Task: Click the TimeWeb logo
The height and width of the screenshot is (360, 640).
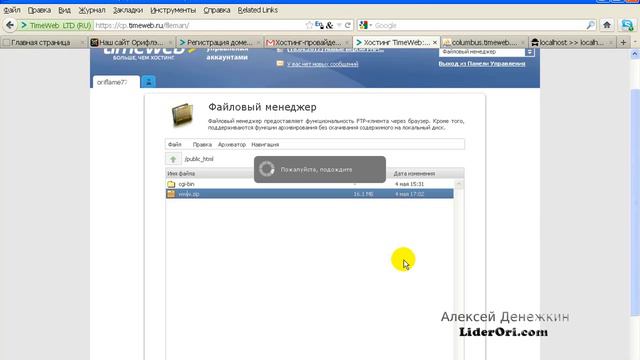Action: [x=149, y=53]
